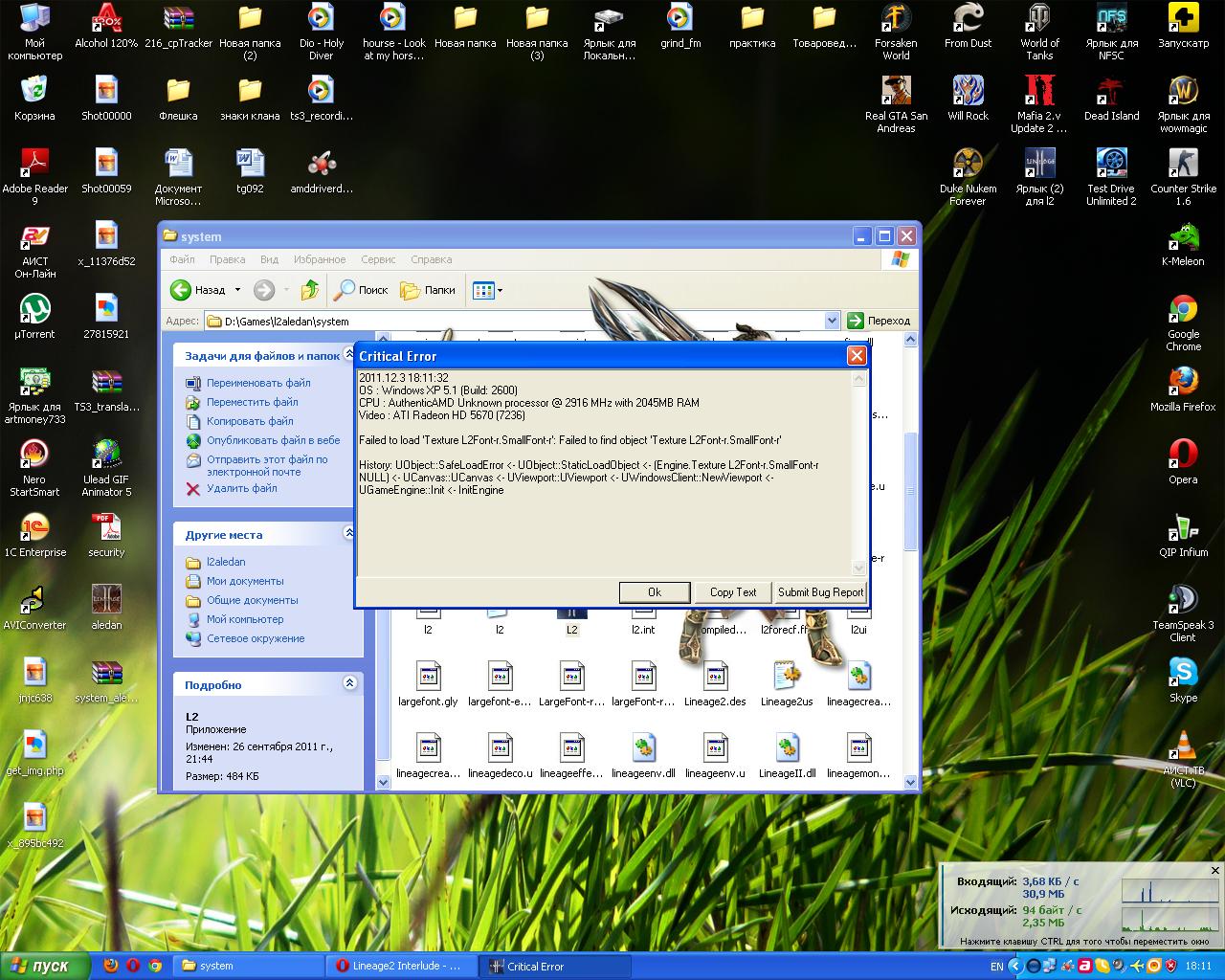Viewport: 1225px width, 980px height.
Task: Open Chrome from the quick launch bar
Action: tap(154, 966)
